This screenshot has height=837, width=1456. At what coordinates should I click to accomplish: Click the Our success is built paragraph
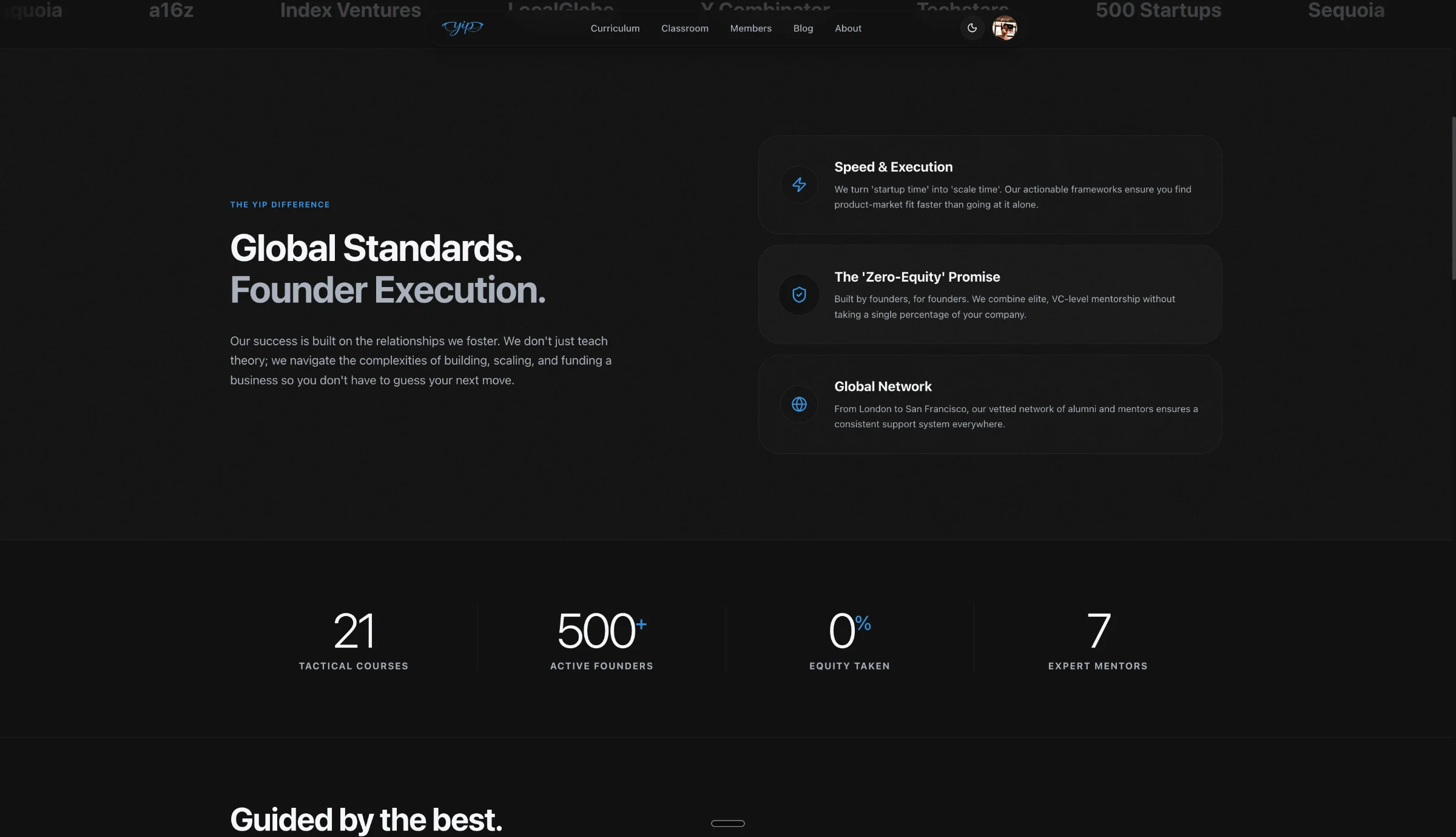(x=421, y=361)
